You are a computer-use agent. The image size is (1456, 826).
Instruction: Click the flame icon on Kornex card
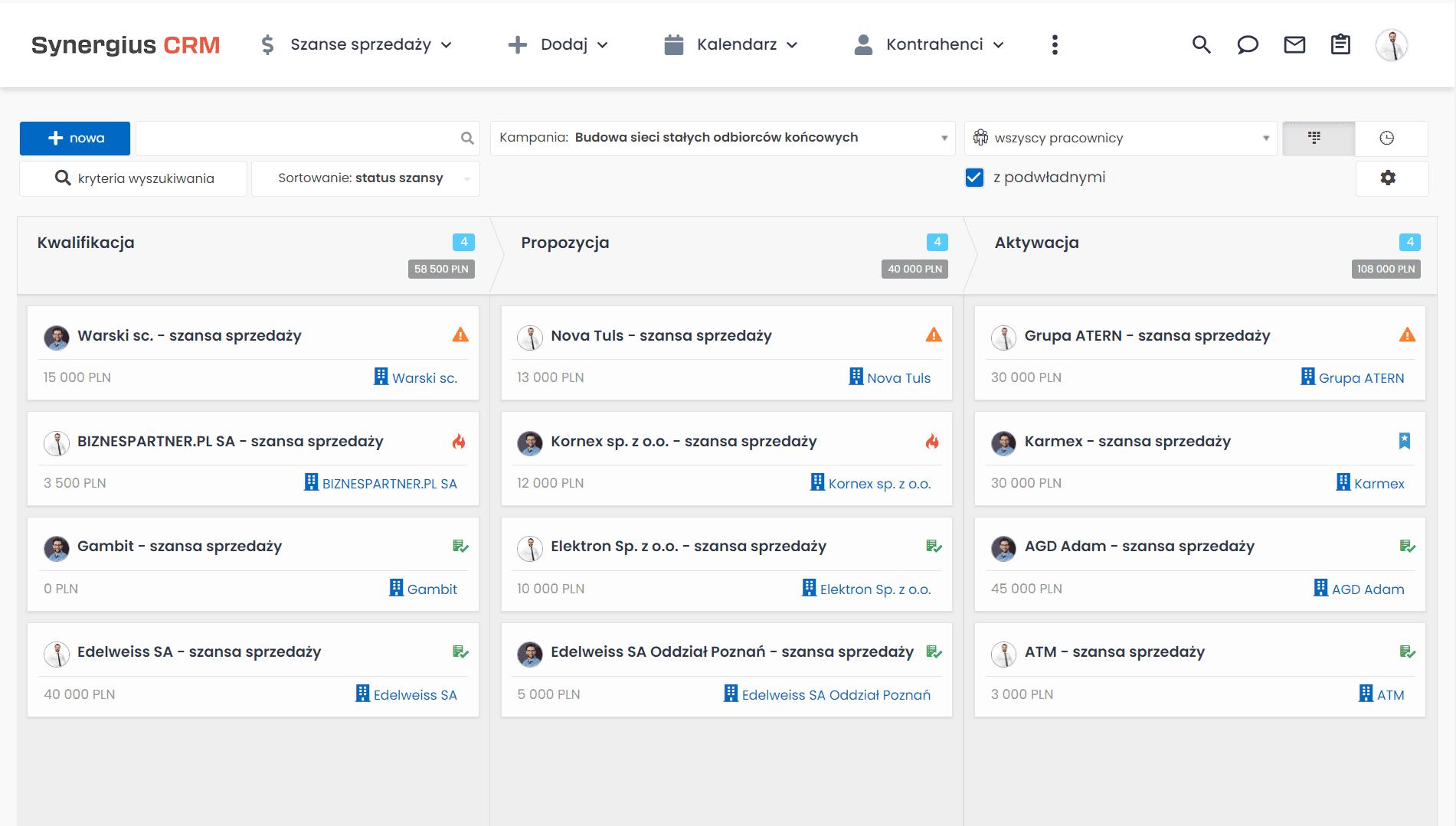(932, 442)
